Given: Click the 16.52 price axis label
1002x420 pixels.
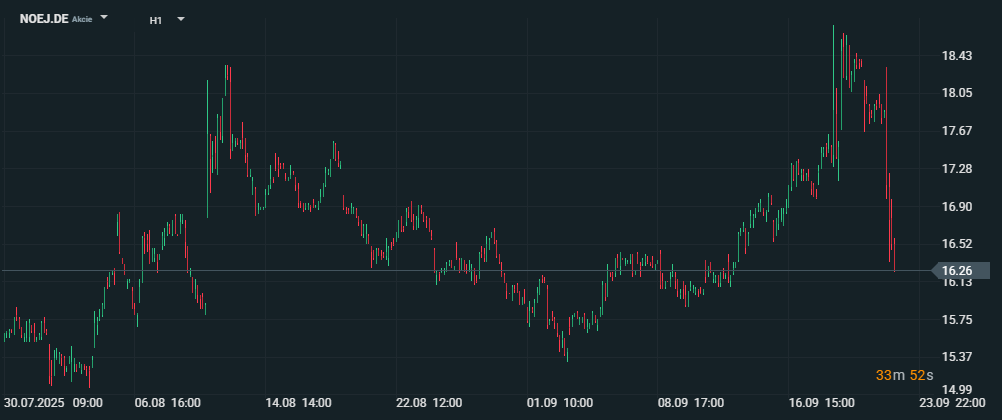Looking at the screenshot, I should (957, 244).
